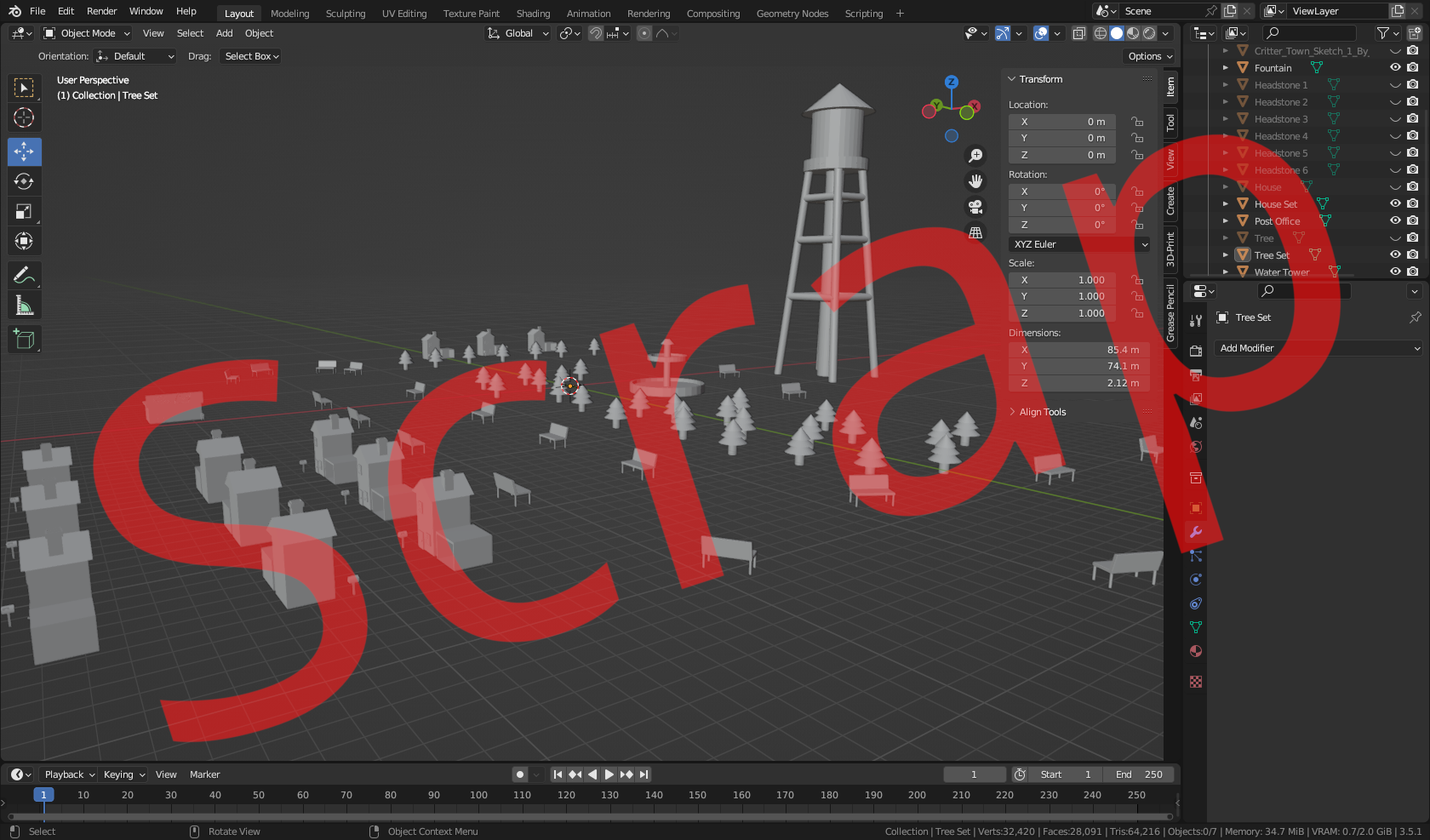The image size is (1430, 840).
Task: Open the viewport Add menu
Action: click(x=225, y=33)
